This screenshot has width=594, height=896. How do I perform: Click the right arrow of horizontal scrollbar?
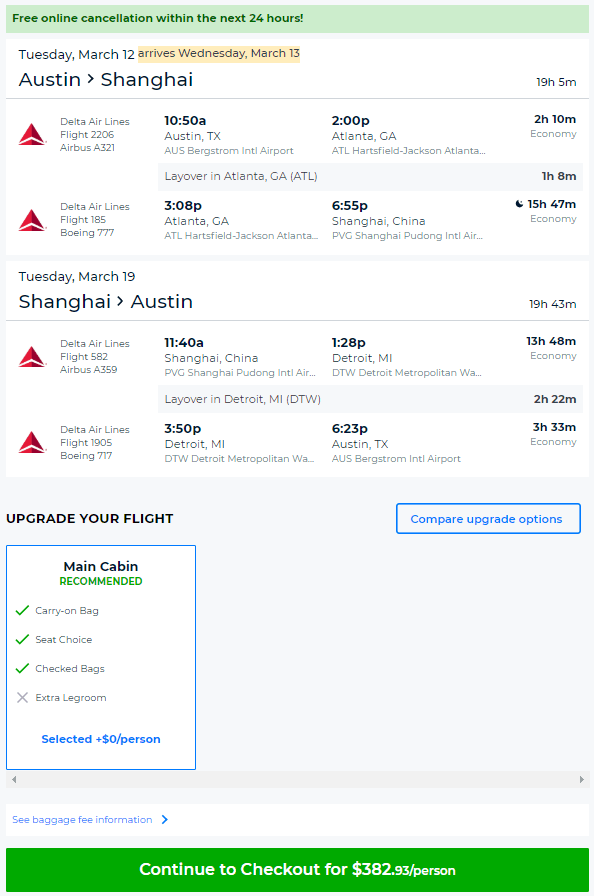(581, 779)
